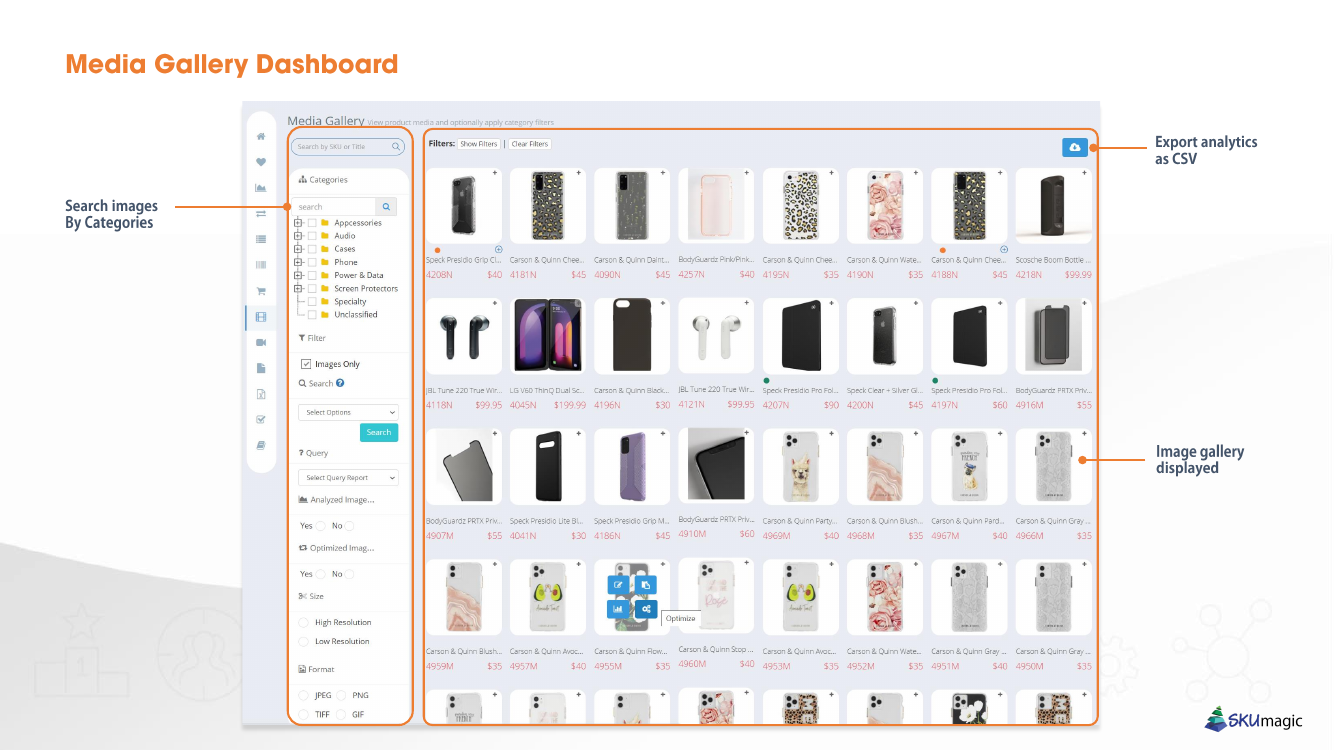This screenshot has height=750, width=1334.
Task: Tick the Unclassified category checkbox
Action: click(x=312, y=314)
